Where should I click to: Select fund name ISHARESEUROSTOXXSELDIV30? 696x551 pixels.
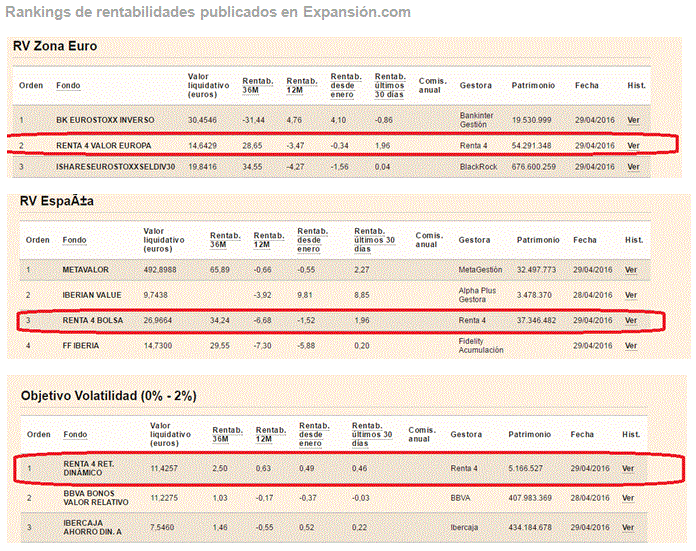pyautogui.click(x=115, y=167)
